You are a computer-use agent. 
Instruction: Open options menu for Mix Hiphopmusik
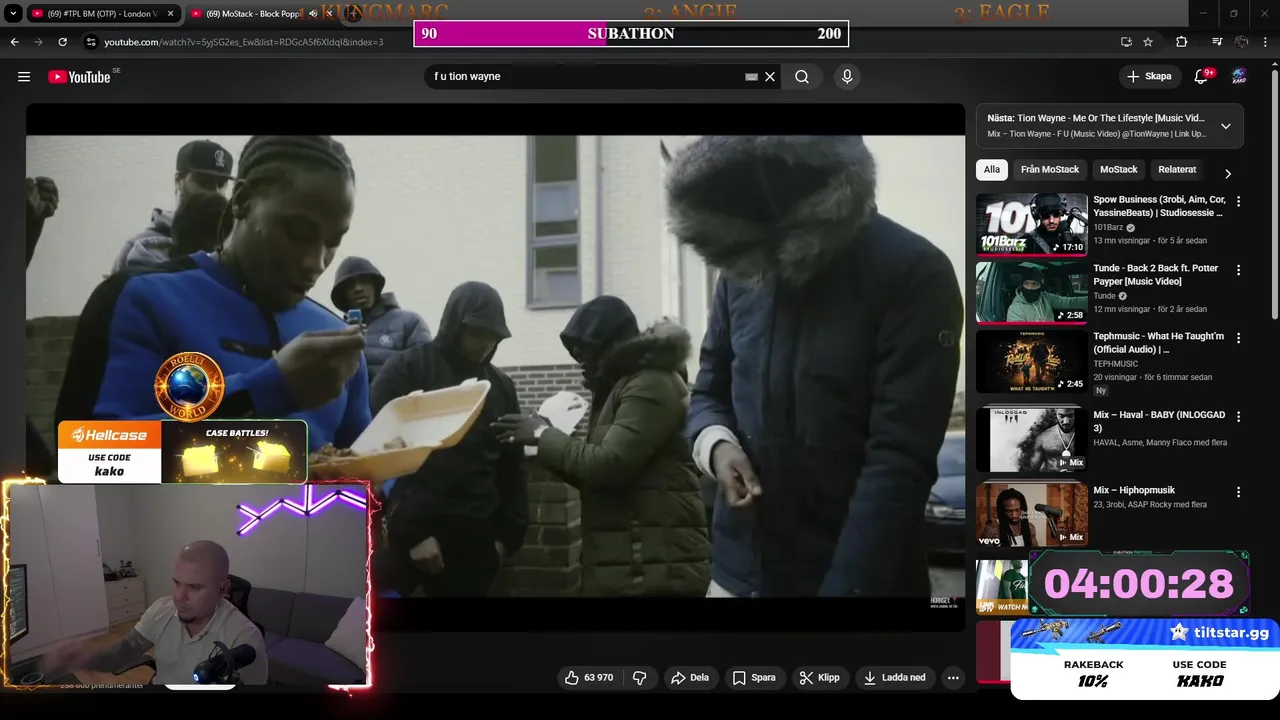[1239, 492]
